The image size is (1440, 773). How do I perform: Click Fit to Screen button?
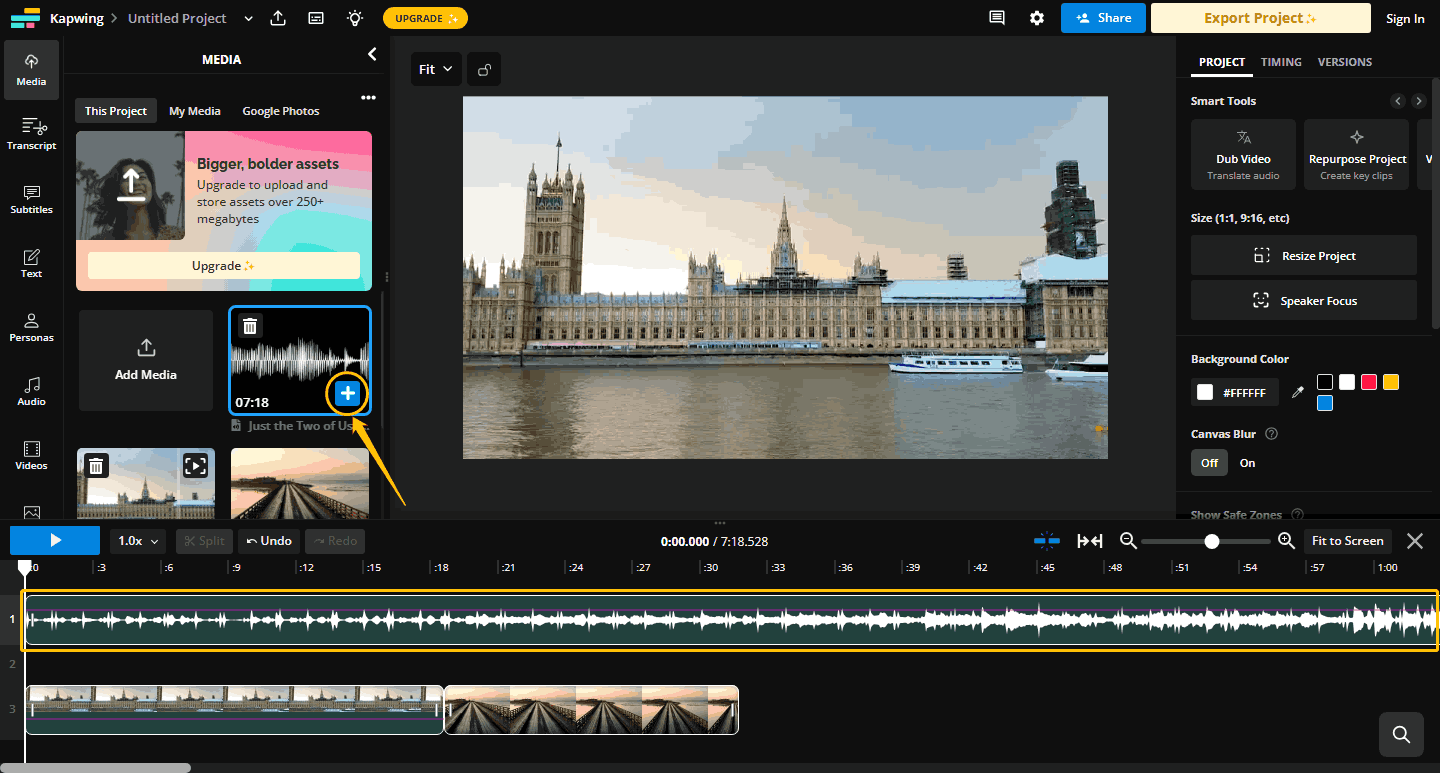(1347, 541)
